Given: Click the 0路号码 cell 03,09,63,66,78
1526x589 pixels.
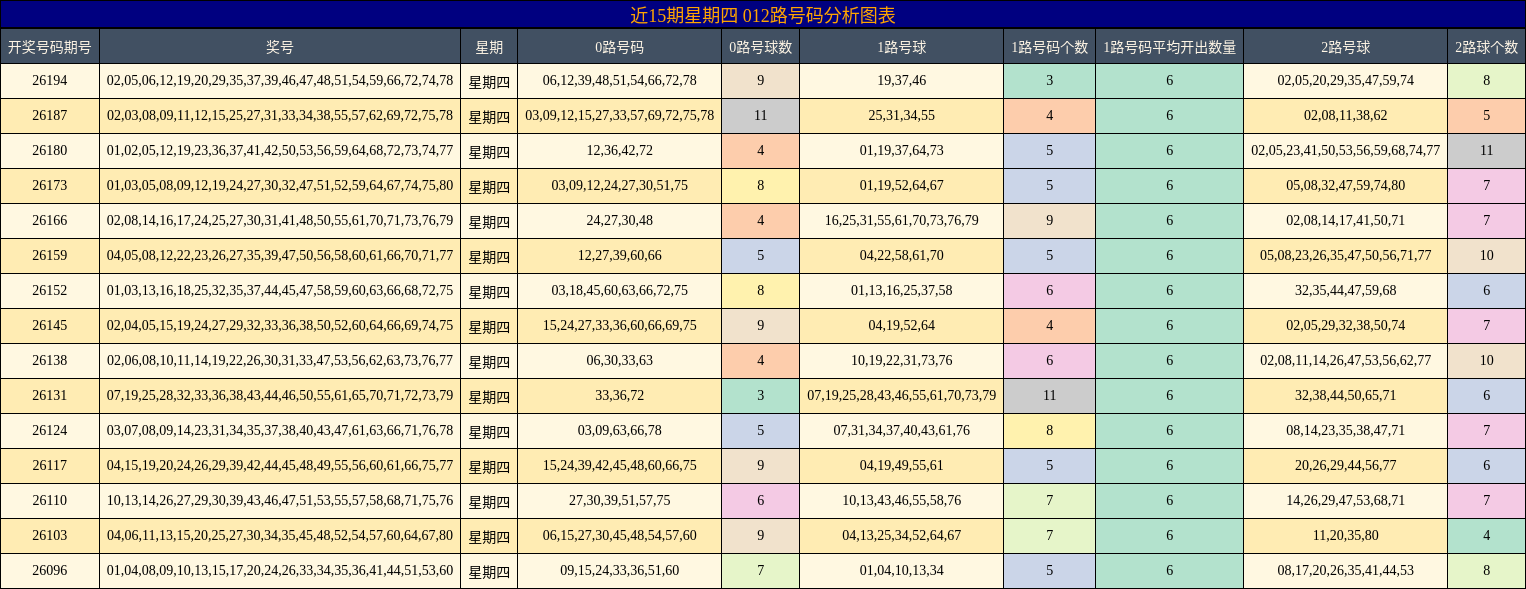Looking at the screenshot, I should coord(619,431).
